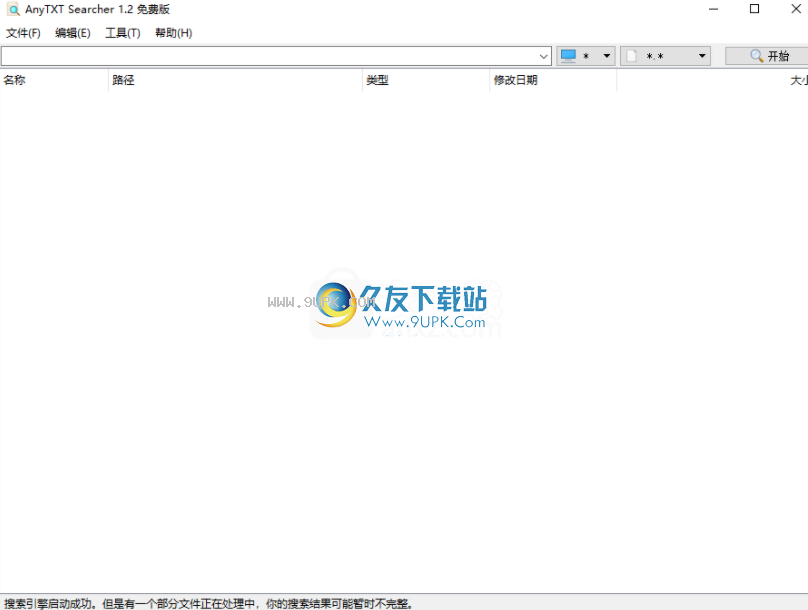Image resolution: width=808 pixels, height=610 pixels.
Task: Click the 开始 search button
Action: (767, 56)
